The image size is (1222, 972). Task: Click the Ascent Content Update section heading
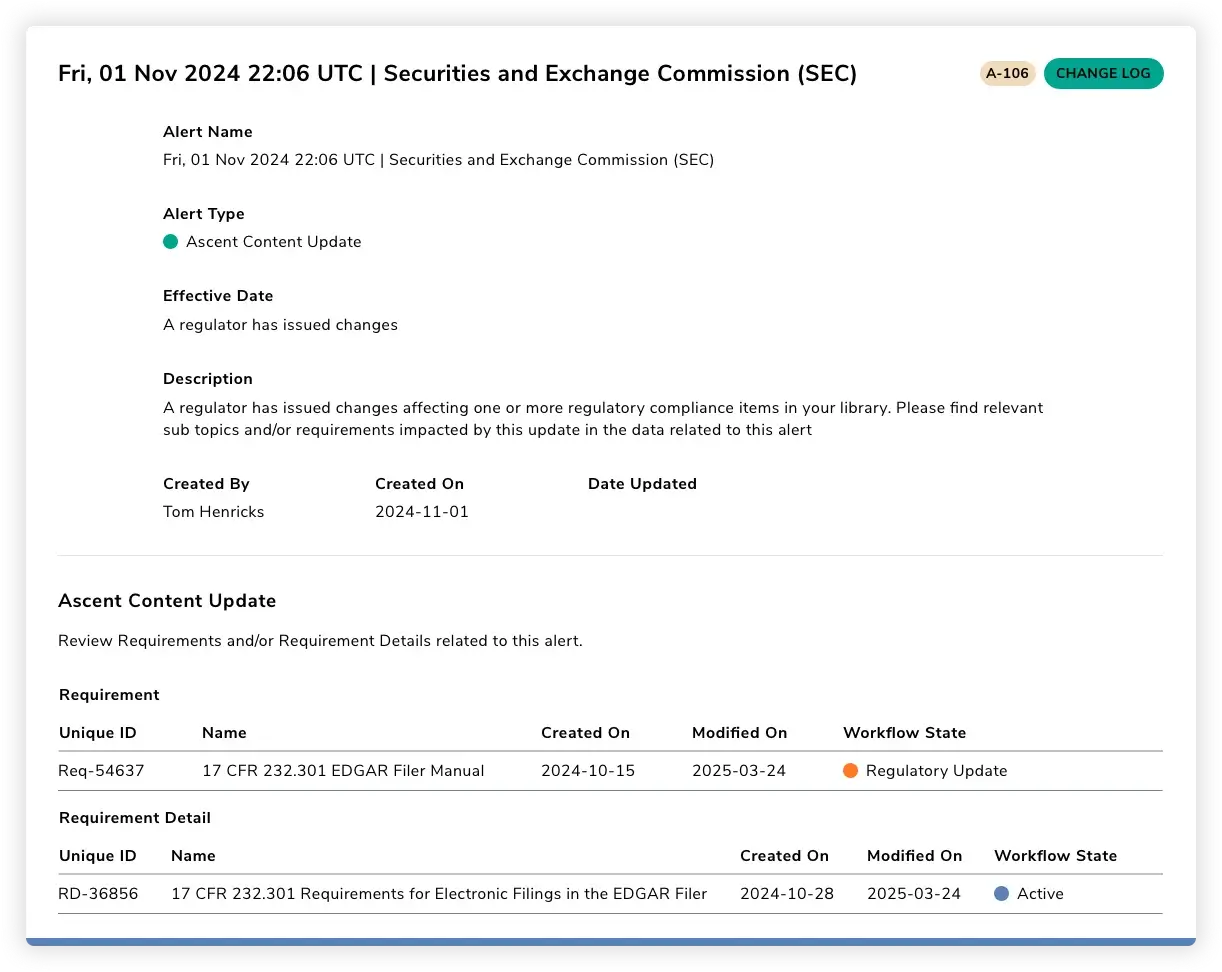167,601
